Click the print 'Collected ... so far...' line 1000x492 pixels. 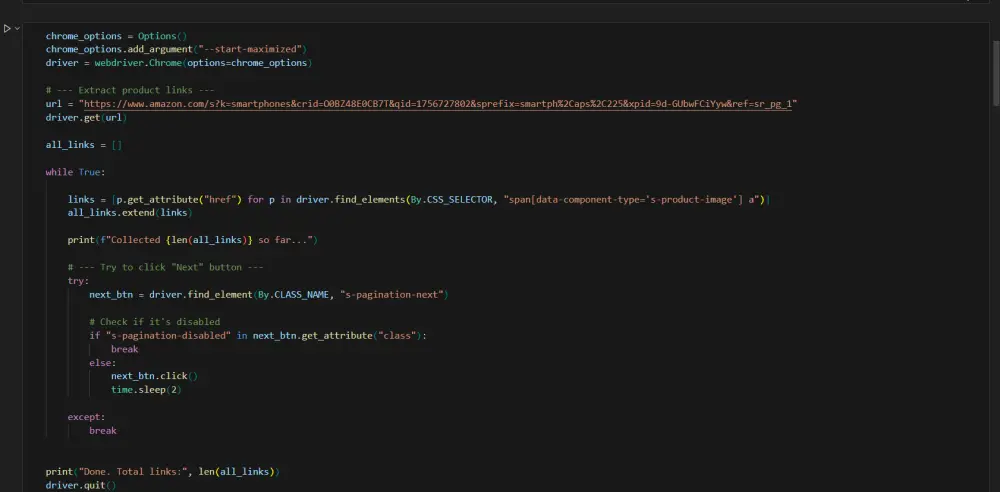[193, 241]
